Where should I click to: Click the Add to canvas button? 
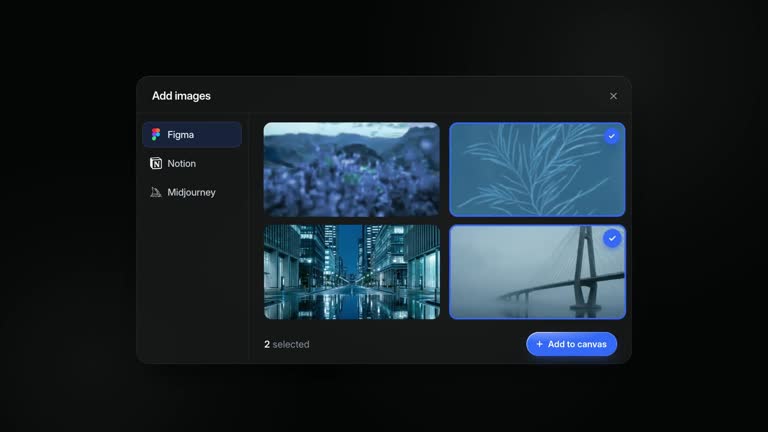(572, 344)
